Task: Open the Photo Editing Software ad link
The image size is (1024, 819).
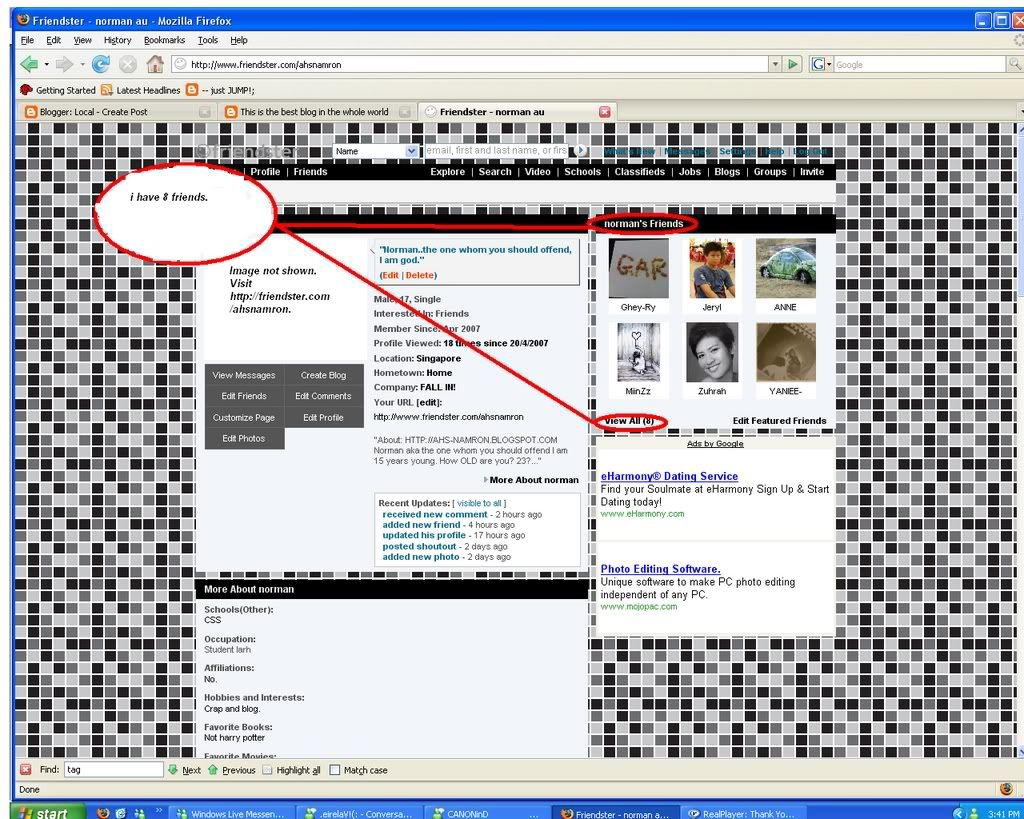Action: pyautogui.click(x=660, y=569)
